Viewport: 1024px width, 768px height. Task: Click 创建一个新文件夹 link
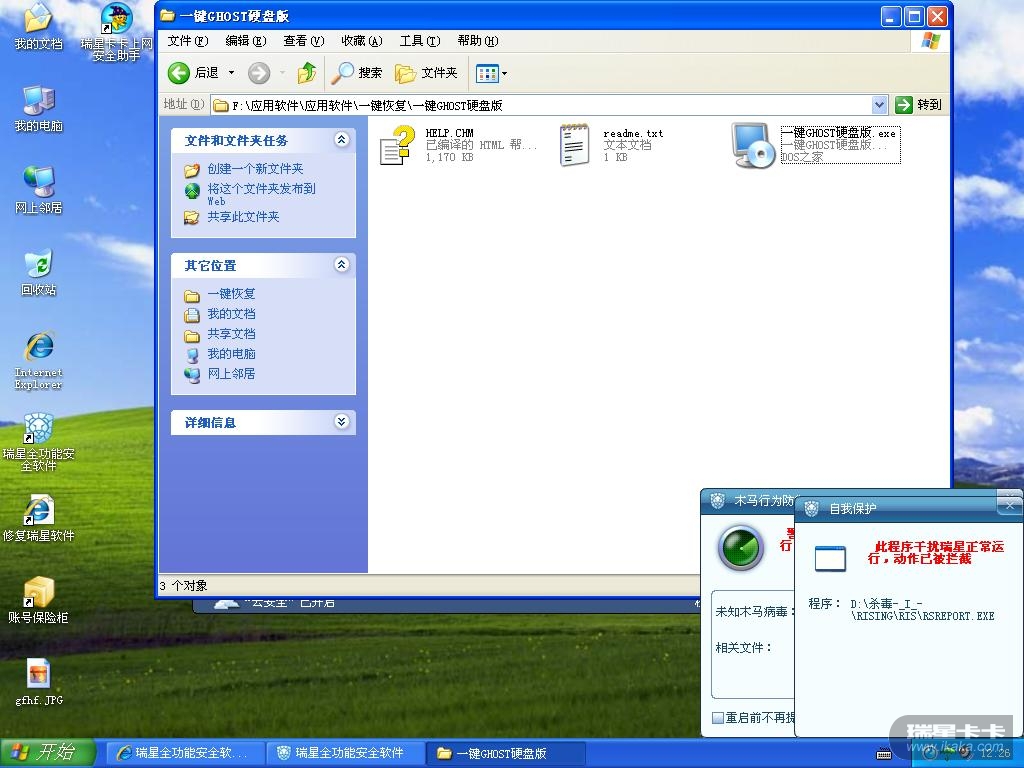coord(255,169)
